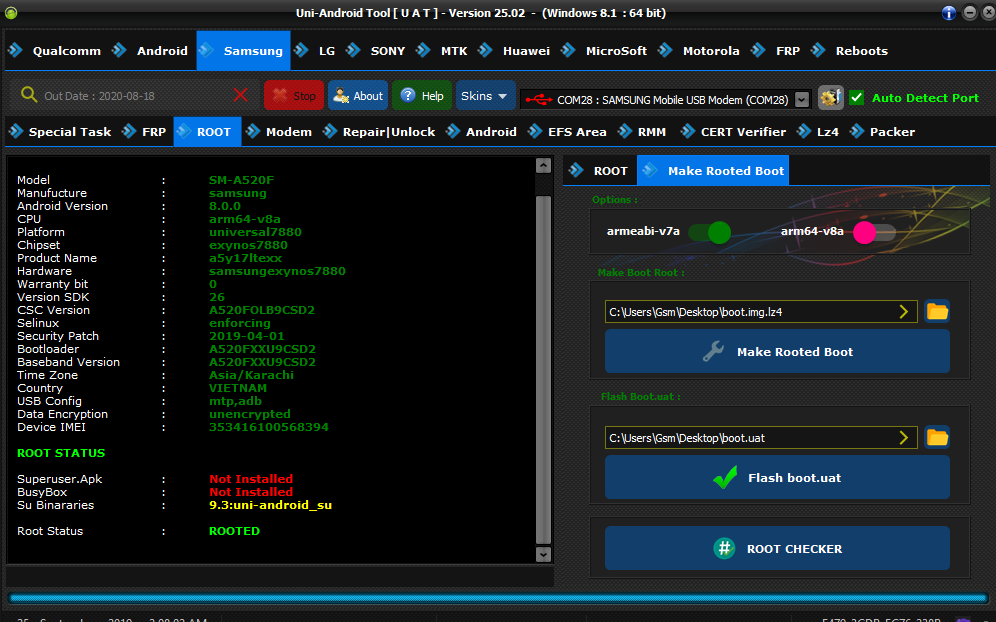Click the port settings gear icon

pos(830,98)
